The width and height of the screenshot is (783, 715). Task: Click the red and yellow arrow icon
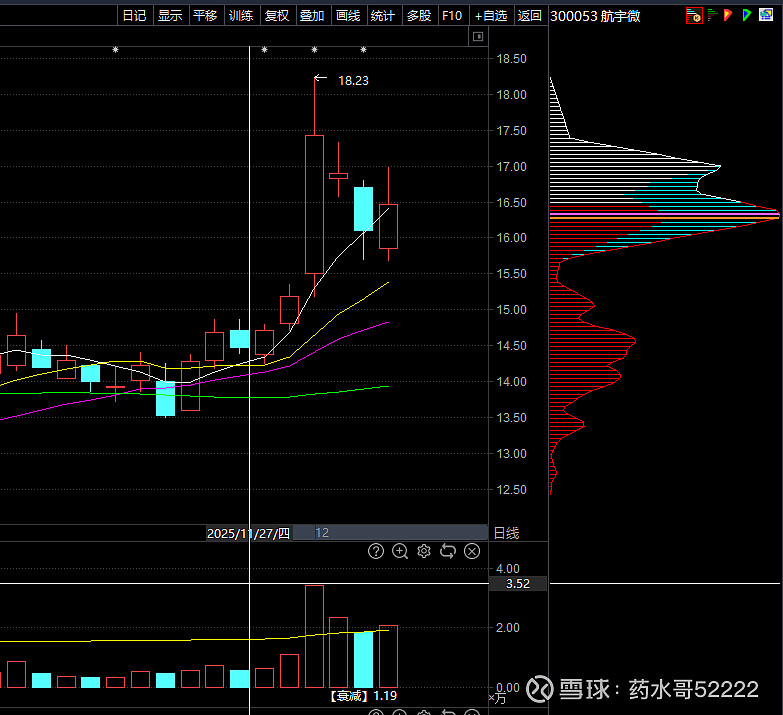pos(728,15)
